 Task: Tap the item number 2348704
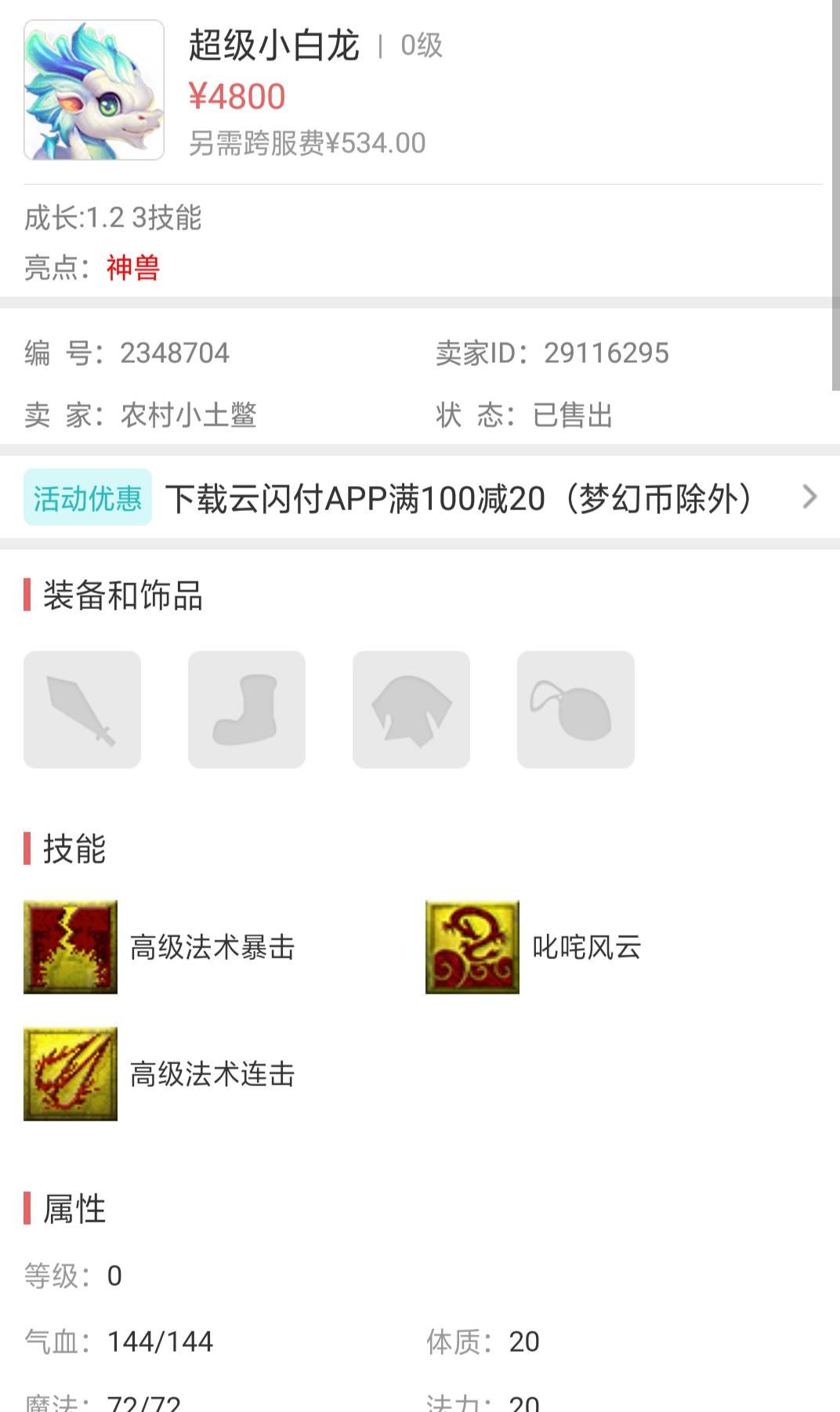pyautogui.click(x=175, y=353)
